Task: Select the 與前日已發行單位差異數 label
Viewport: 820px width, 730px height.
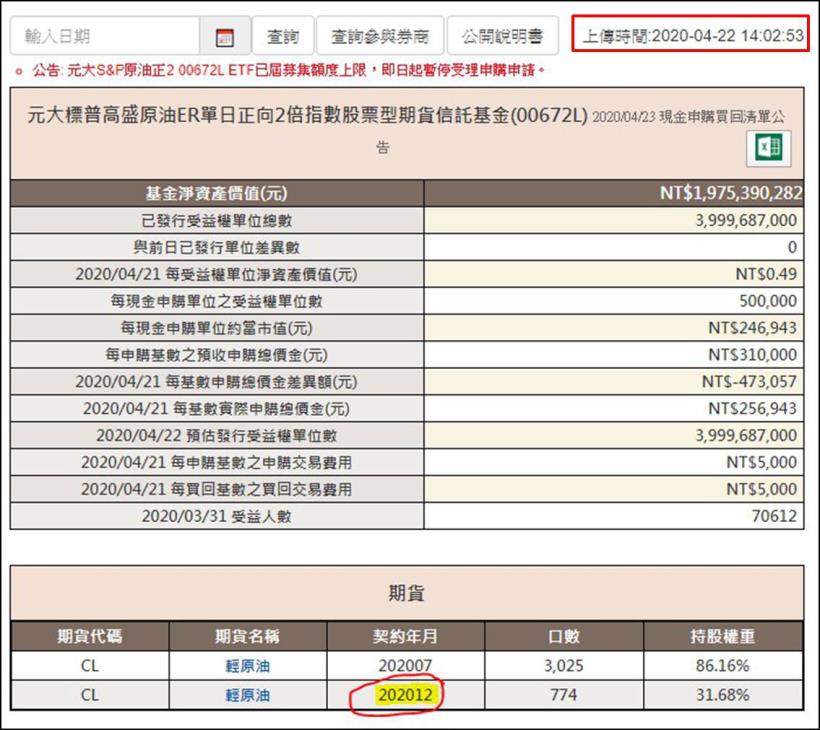Action: (x=217, y=247)
